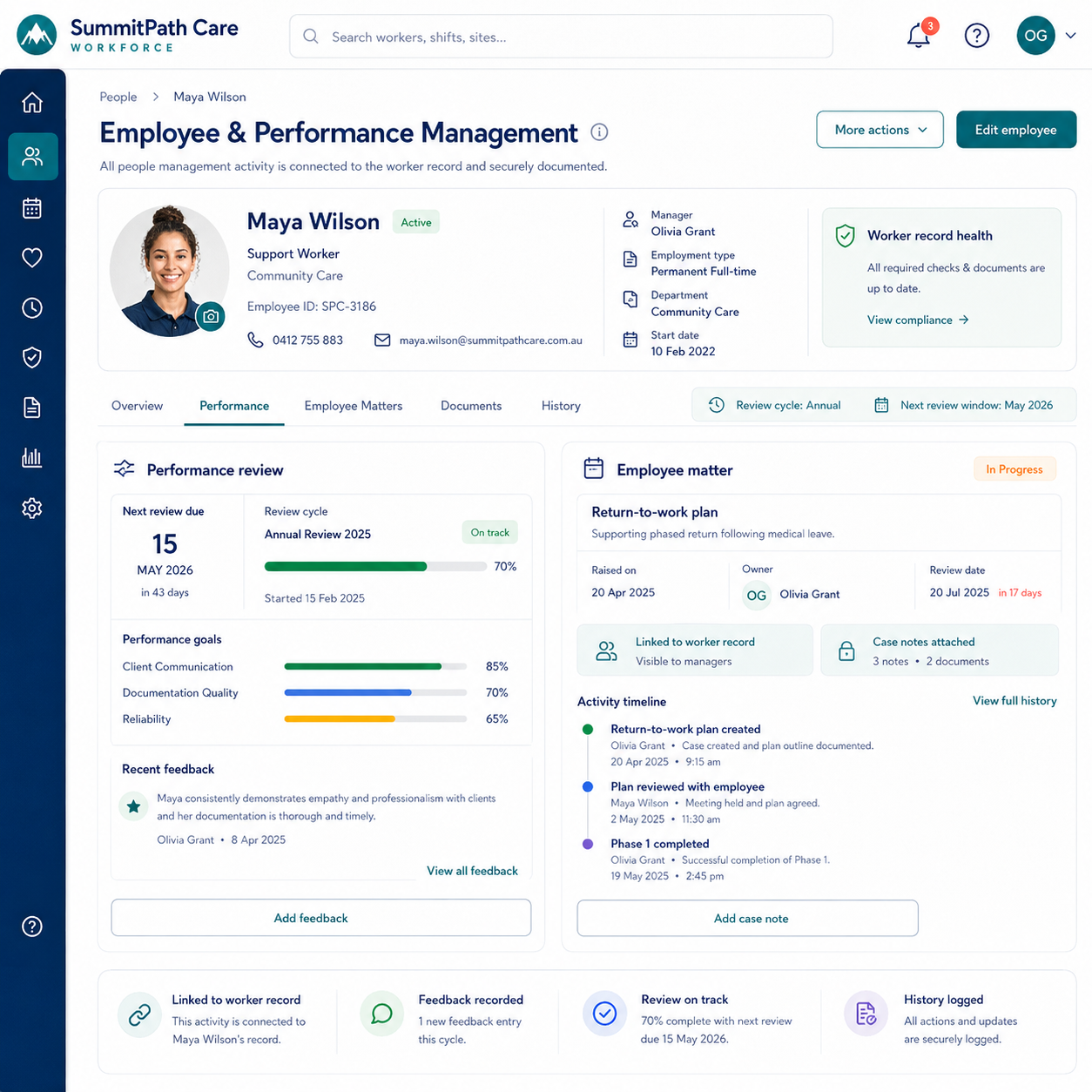Switch to the History tab
Screen dimensions: 1092x1092
tap(561, 406)
